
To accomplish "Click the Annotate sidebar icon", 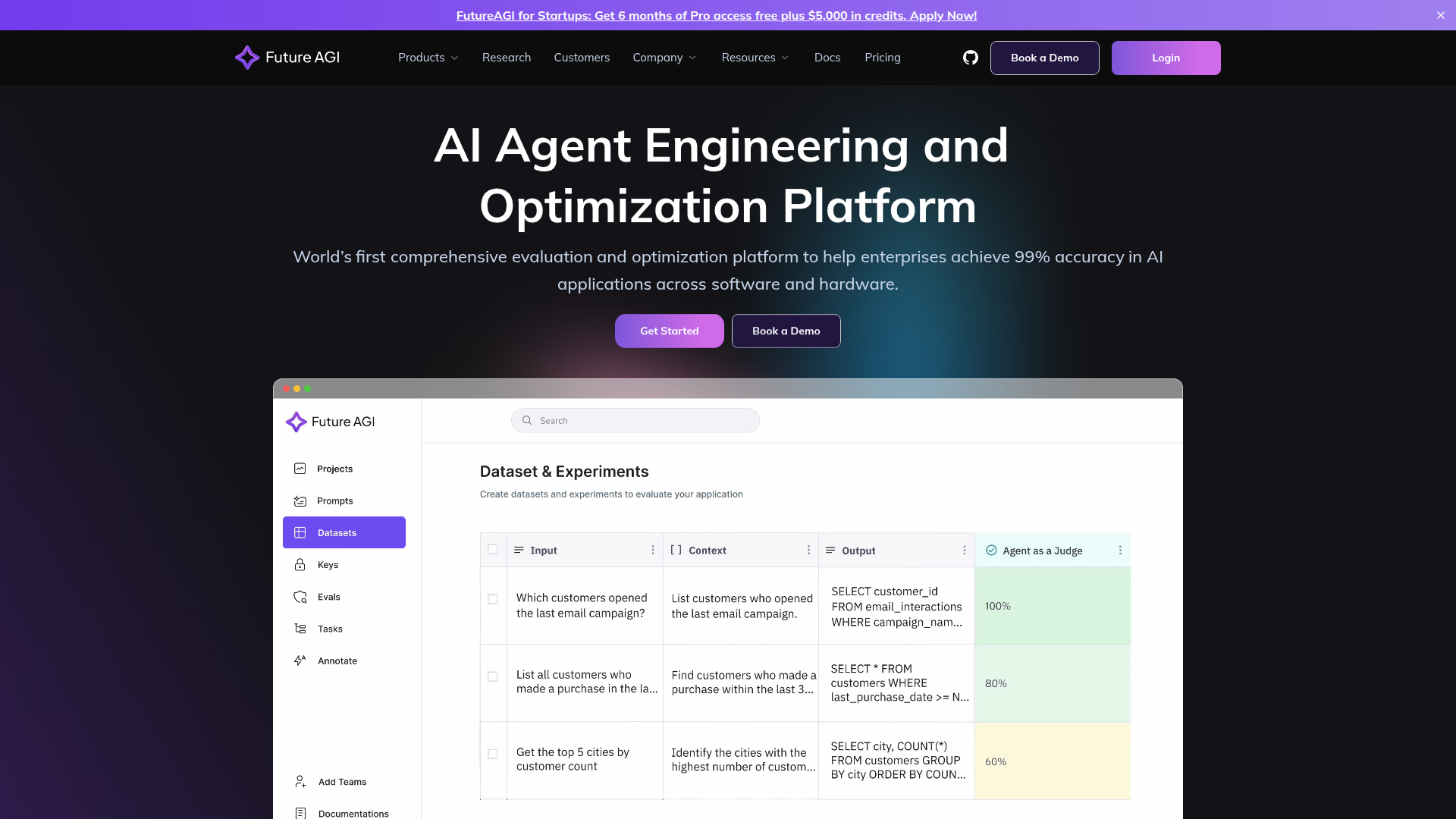I will tap(300, 661).
